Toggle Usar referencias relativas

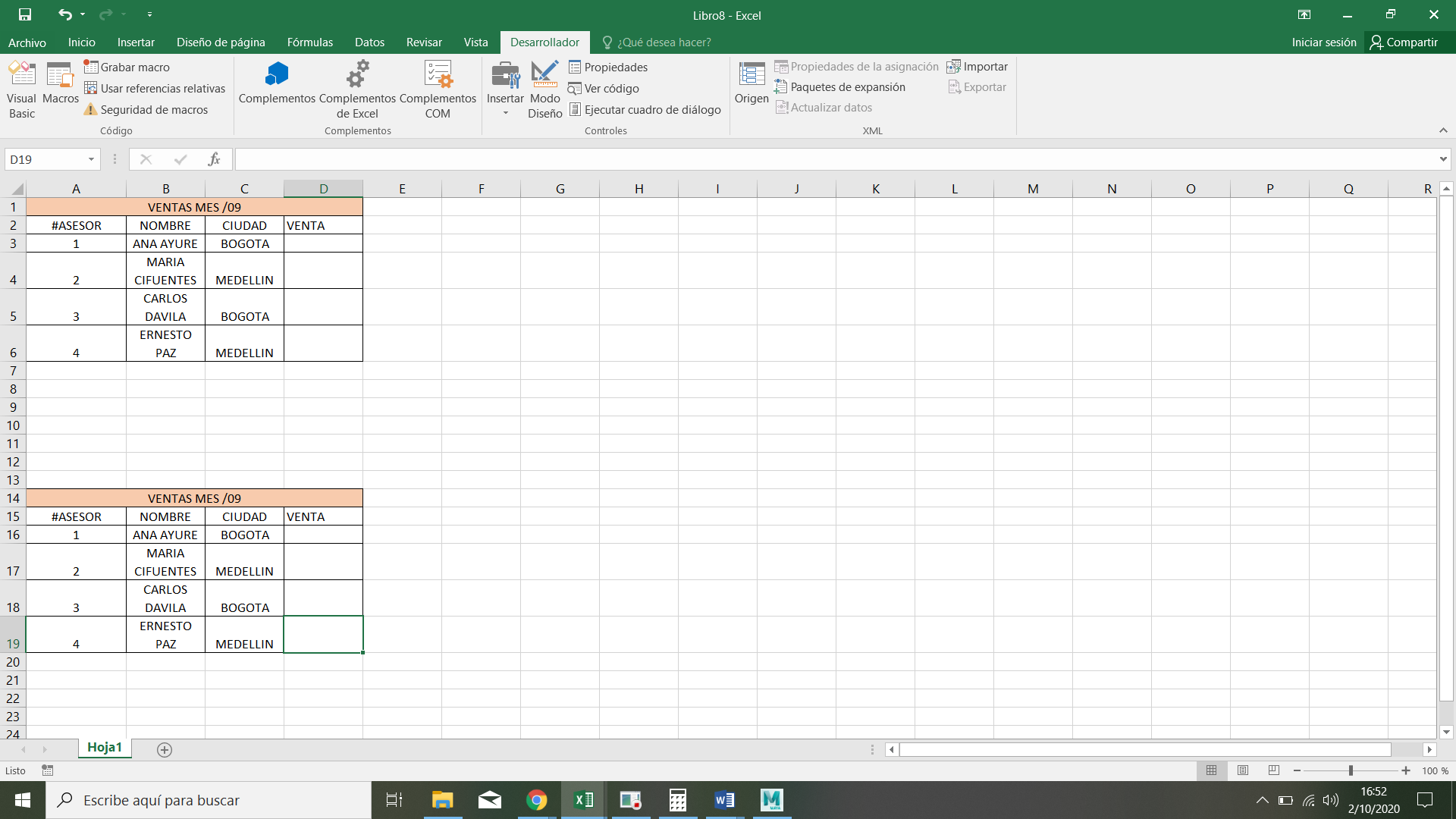pos(155,88)
